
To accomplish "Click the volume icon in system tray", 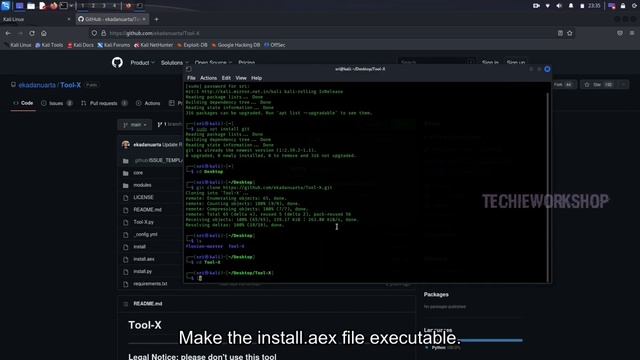I will [559, 6].
